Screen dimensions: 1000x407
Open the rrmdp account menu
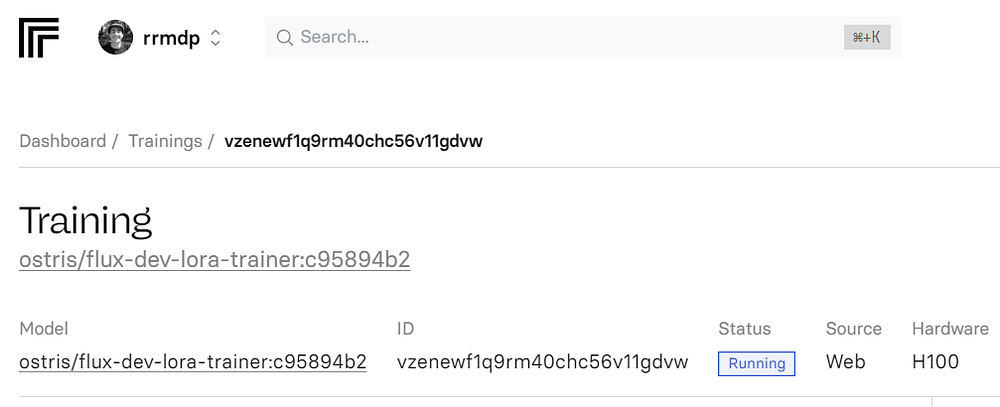171,38
